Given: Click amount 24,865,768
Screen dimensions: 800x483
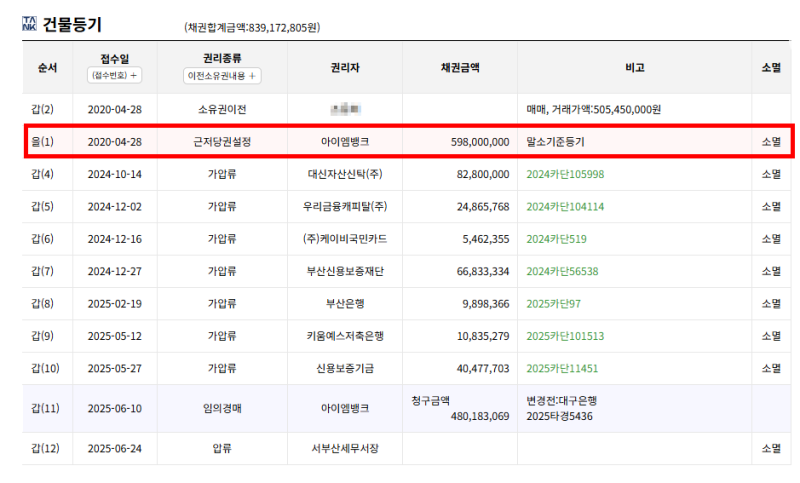Looking at the screenshot, I should [x=483, y=207].
